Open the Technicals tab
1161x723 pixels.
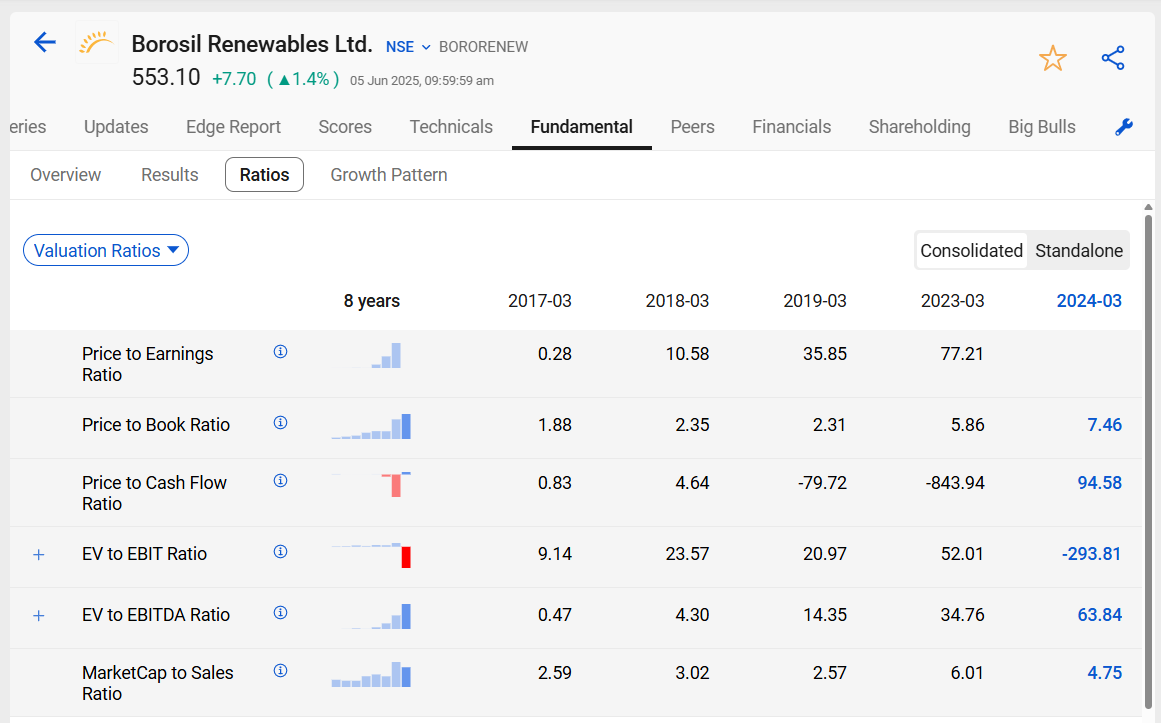[451, 127]
